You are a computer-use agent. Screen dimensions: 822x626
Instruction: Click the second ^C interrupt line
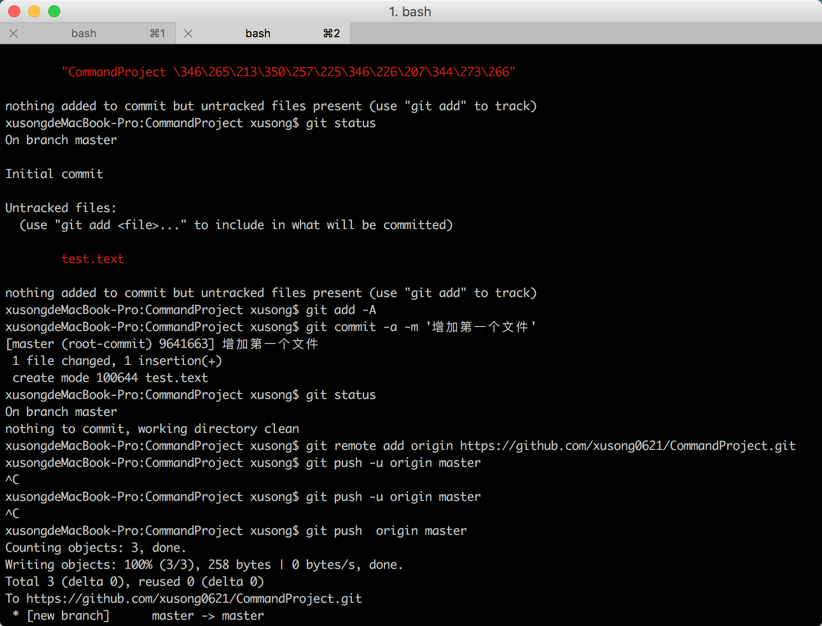point(12,513)
